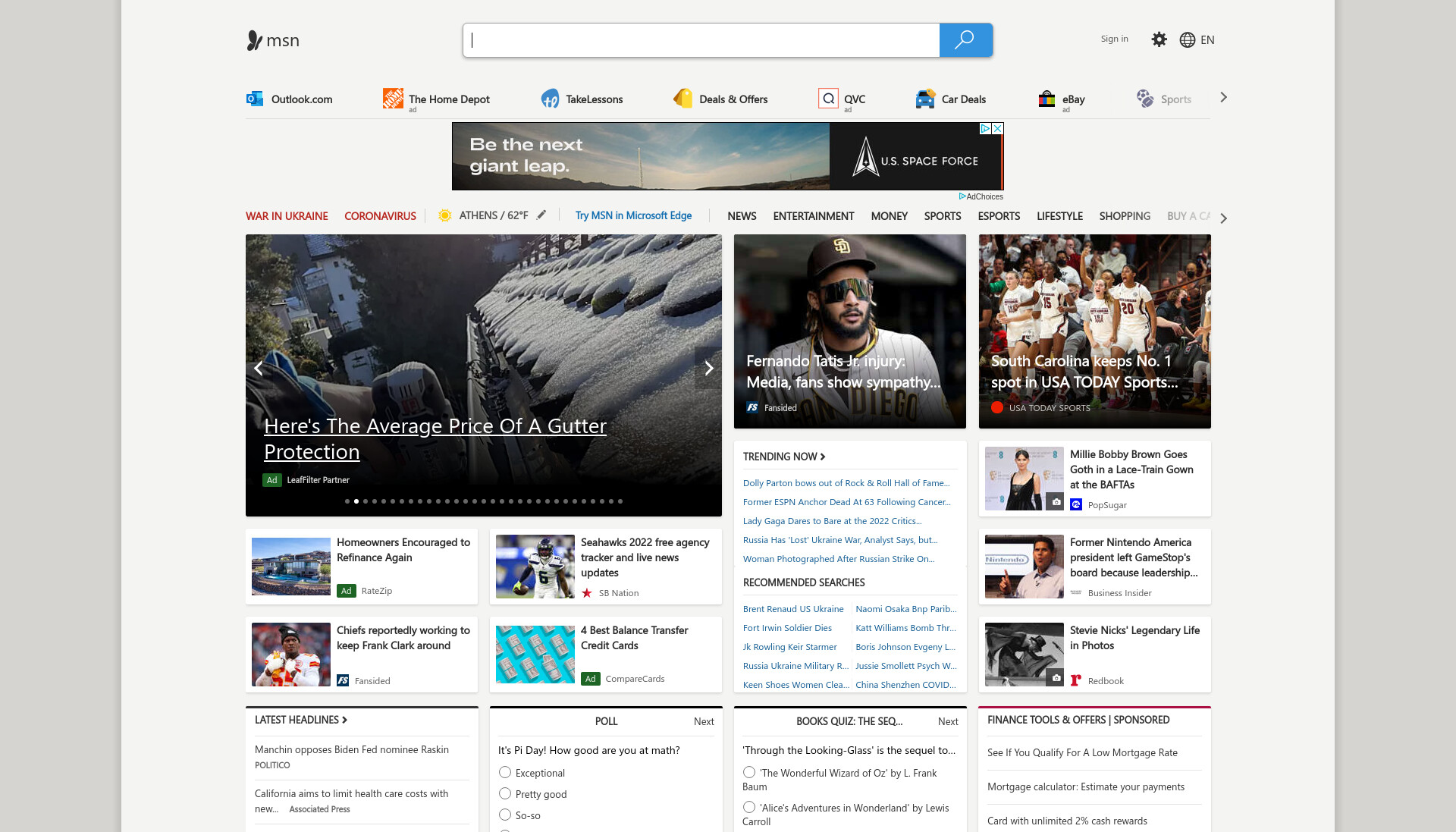1456x832 pixels.
Task: Open Car Deals car icon
Action: pos(925,99)
